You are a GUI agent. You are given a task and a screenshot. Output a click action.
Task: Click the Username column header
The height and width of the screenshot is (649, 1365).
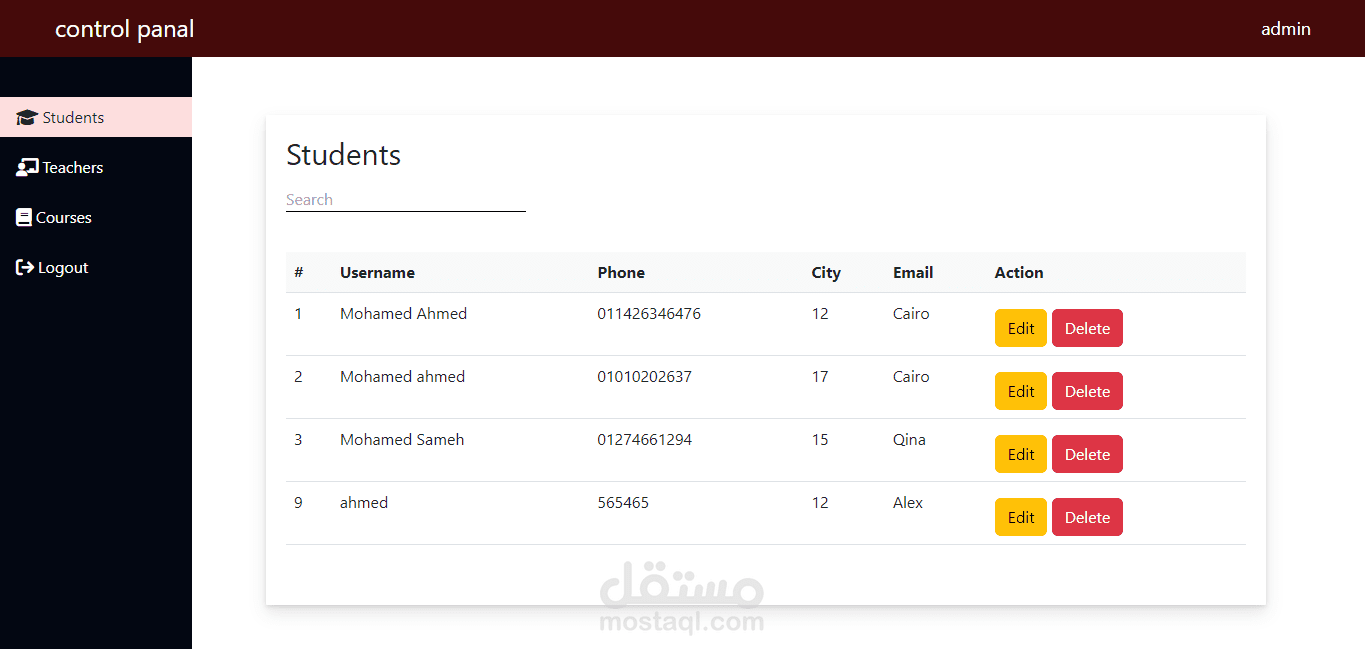coord(377,272)
